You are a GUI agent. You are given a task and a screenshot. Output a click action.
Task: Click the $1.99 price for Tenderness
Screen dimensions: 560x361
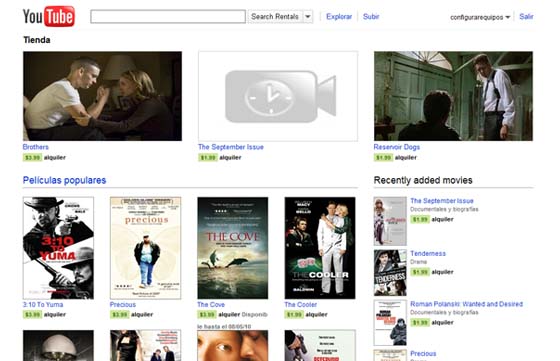point(420,272)
